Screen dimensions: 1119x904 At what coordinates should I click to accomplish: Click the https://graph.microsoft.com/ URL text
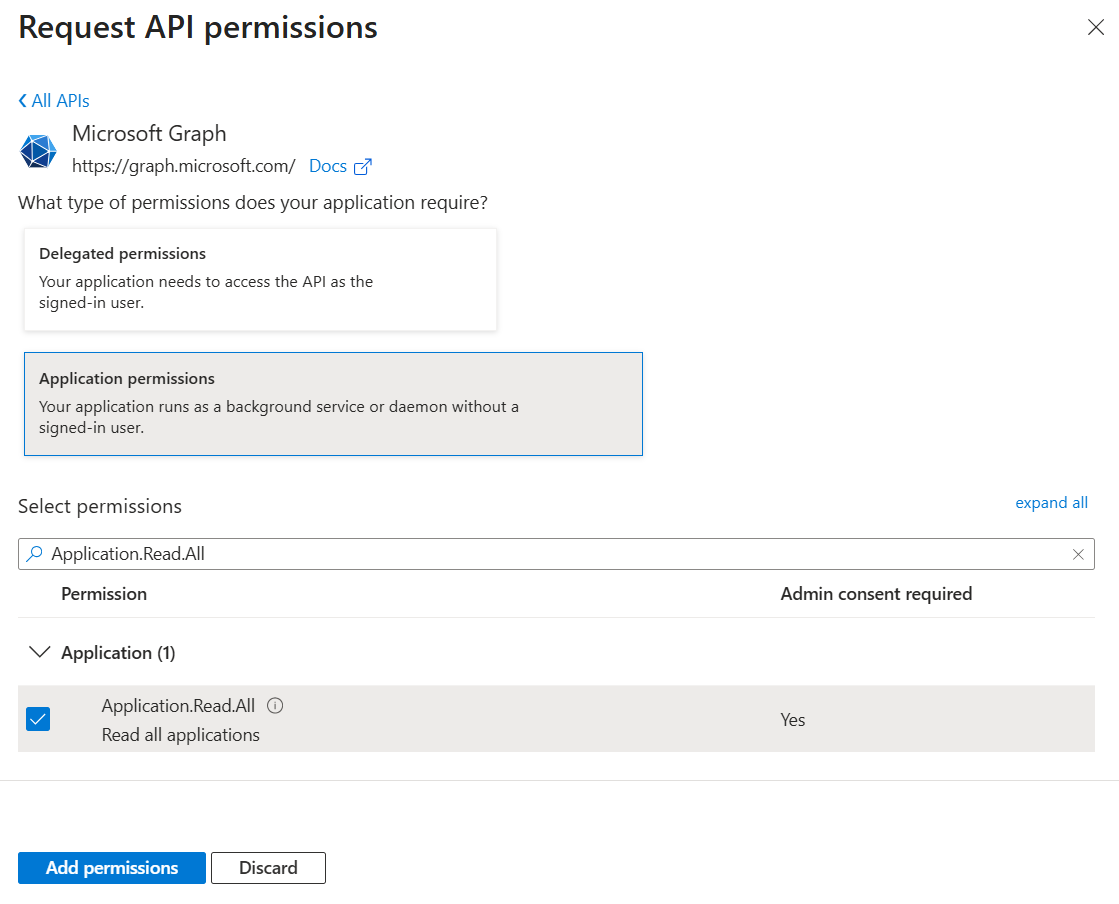183,166
